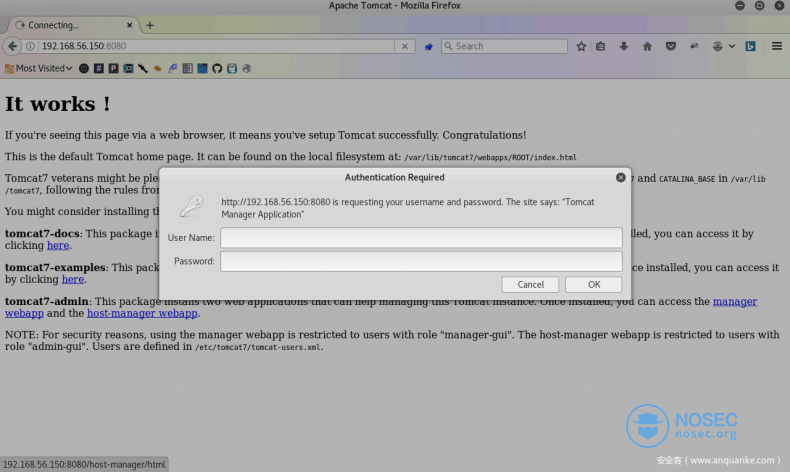
Task: Open the gray globe bookmark icon
Action: pos(246,69)
